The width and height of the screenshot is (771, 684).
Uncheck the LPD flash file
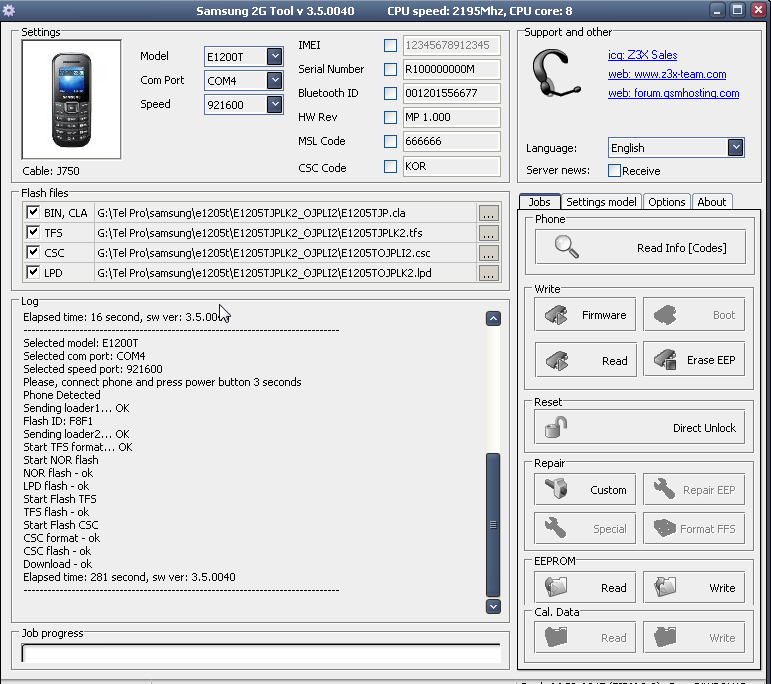tap(33, 272)
